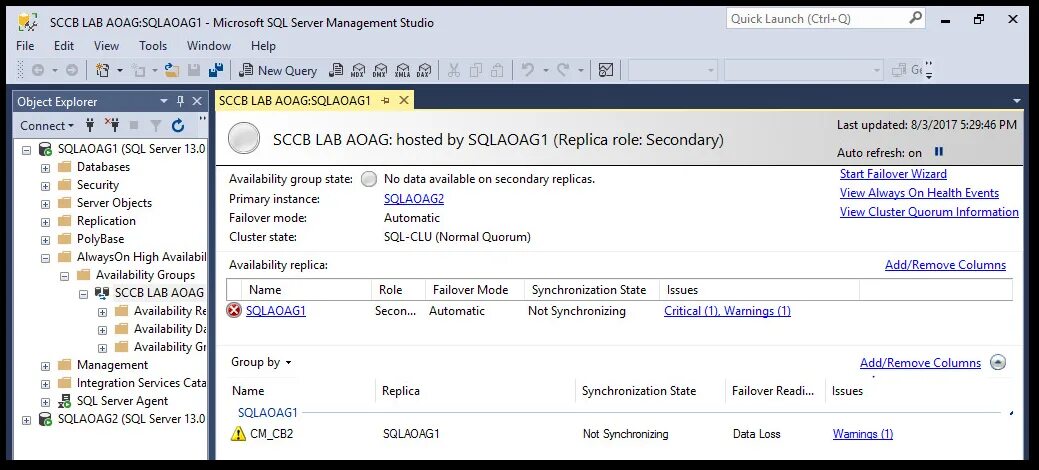Click the Connect Object Explorer plug icon
The height and width of the screenshot is (470, 1039).
90,126
